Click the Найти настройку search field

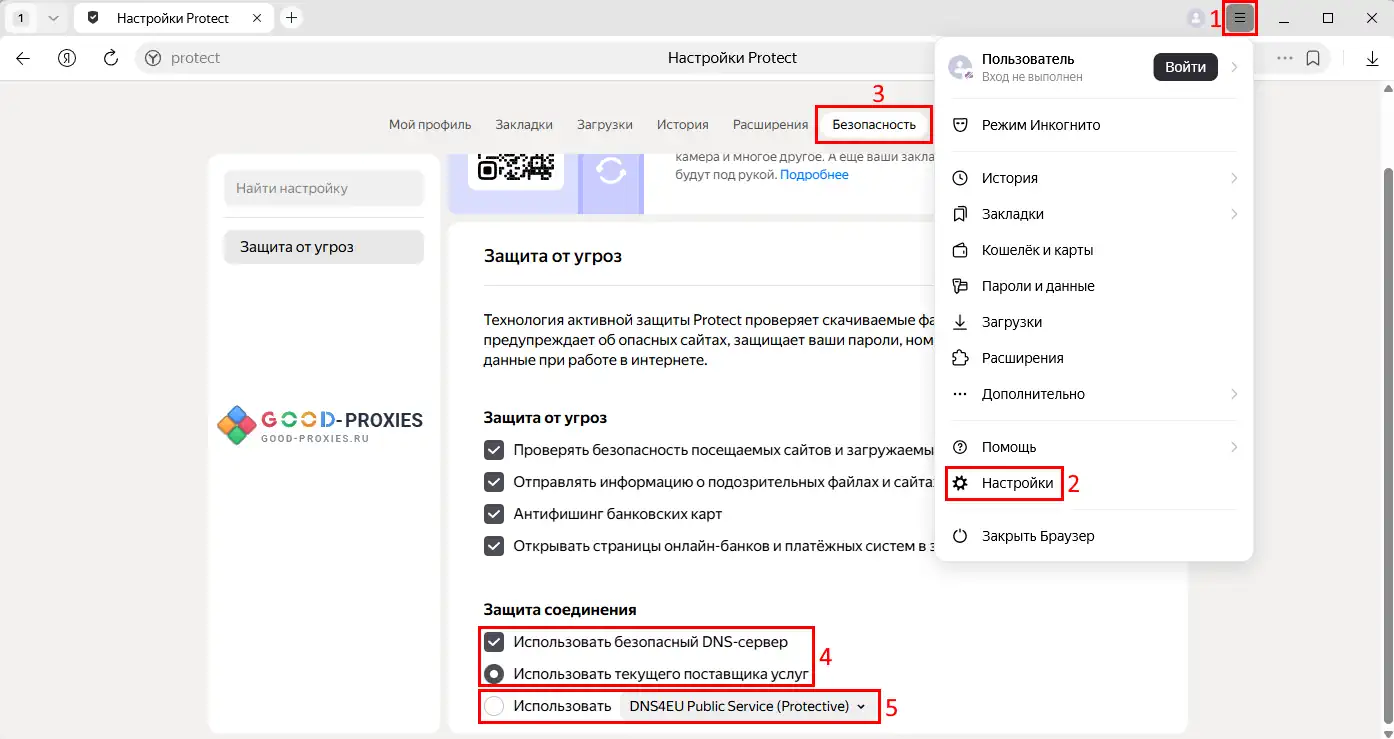tap(324, 188)
